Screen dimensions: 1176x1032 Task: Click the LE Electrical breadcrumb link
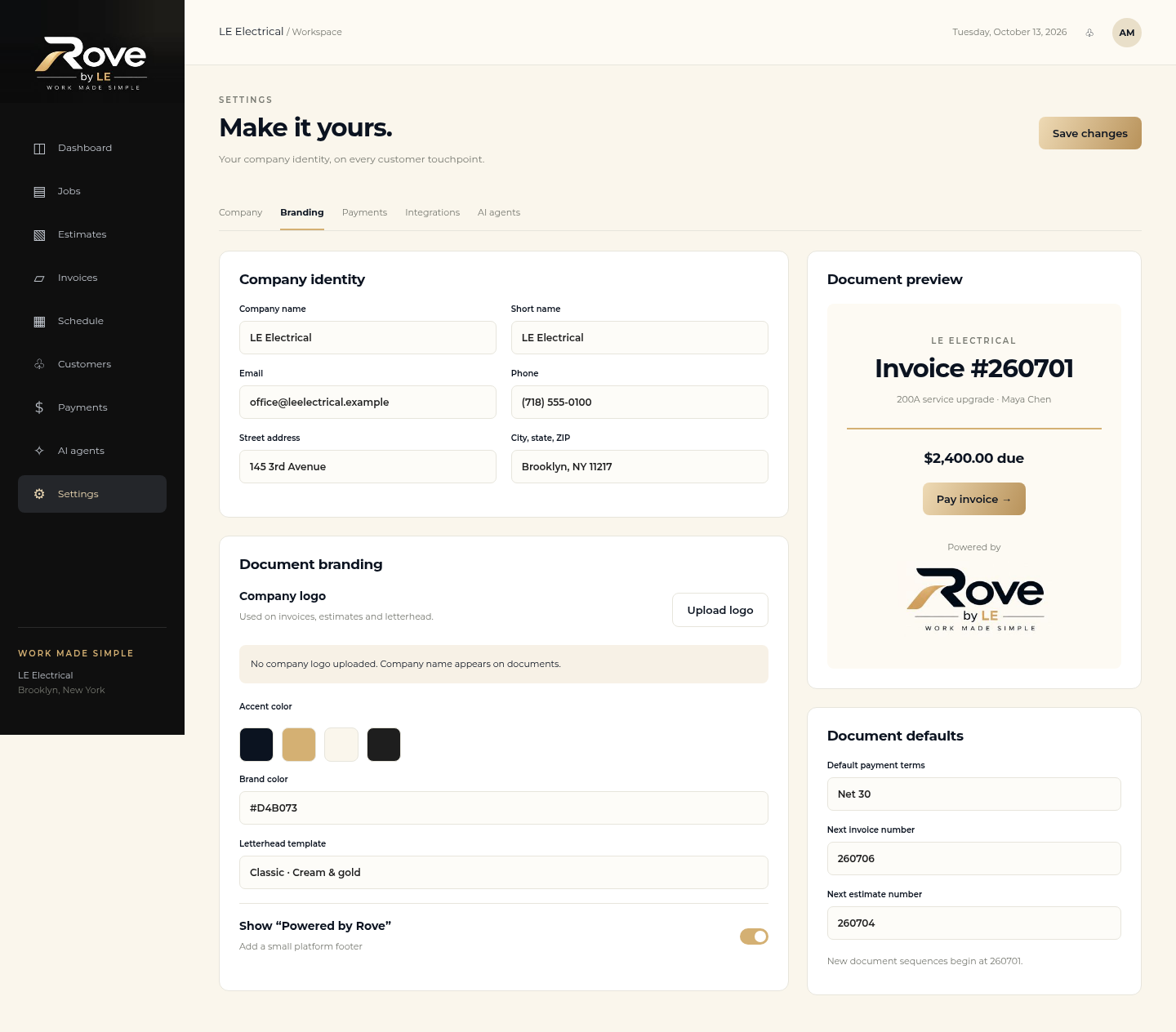coord(251,32)
